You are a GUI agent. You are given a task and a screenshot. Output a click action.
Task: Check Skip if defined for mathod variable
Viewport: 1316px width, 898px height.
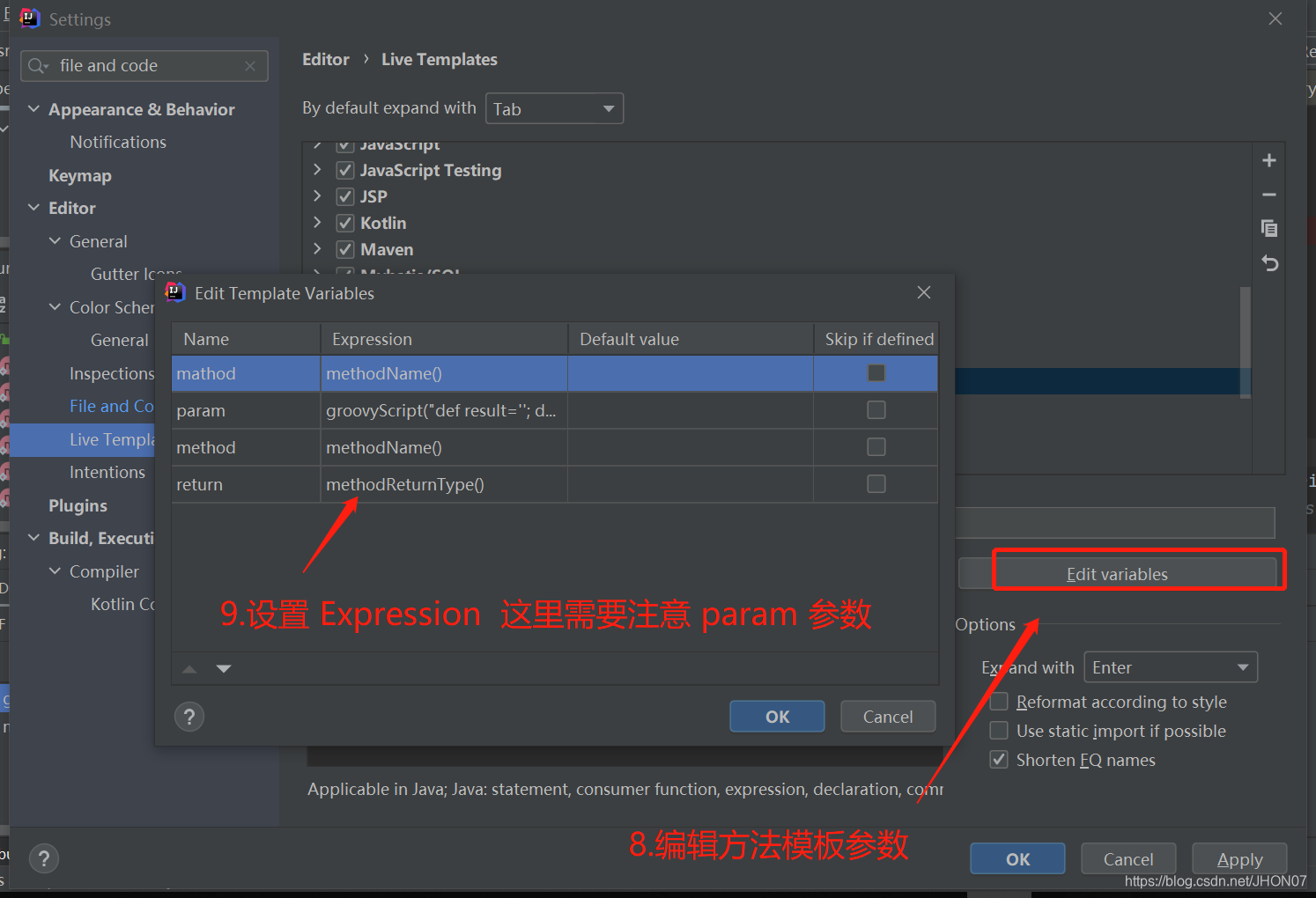coord(875,372)
